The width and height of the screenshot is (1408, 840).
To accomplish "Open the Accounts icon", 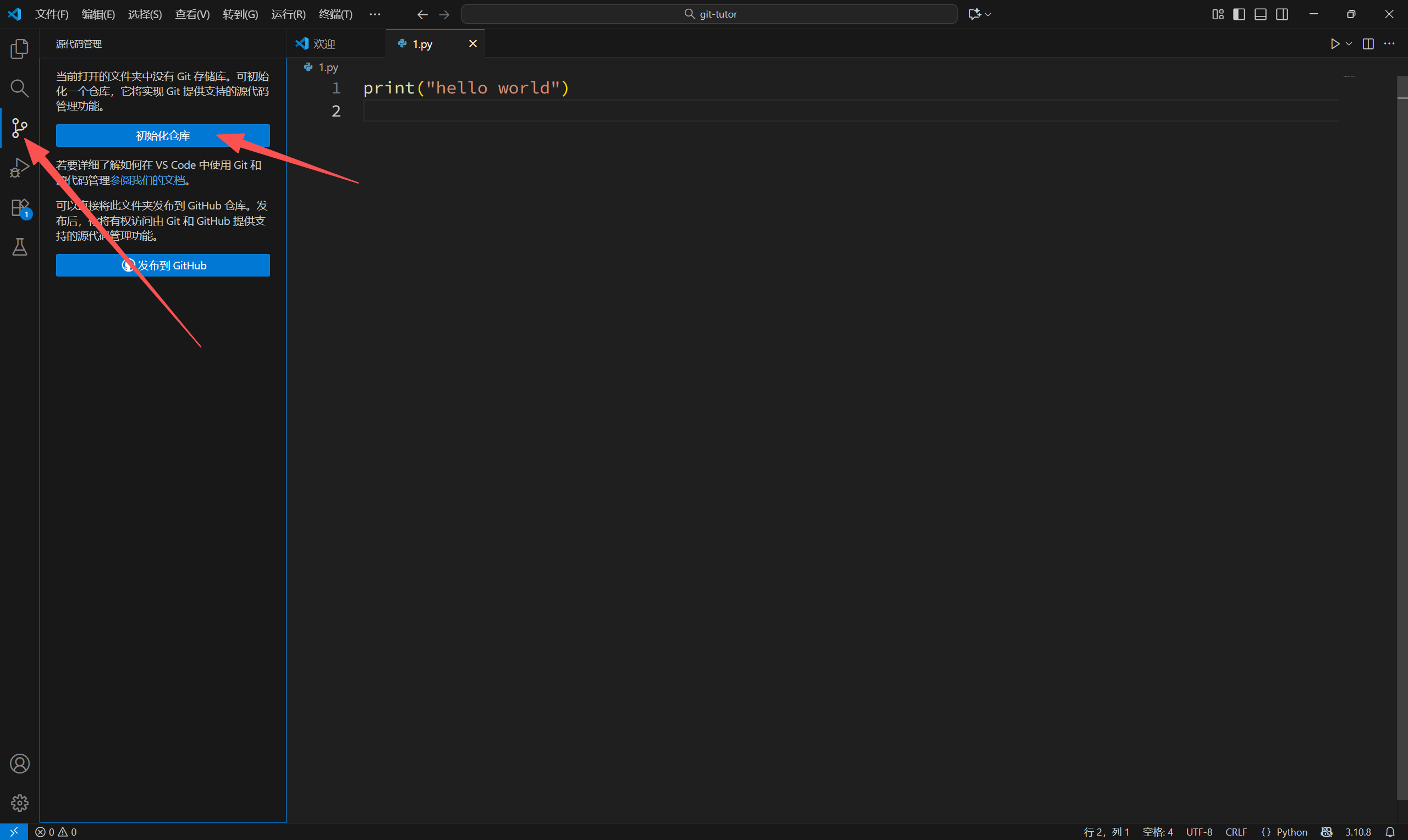I will click(x=19, y=764).
